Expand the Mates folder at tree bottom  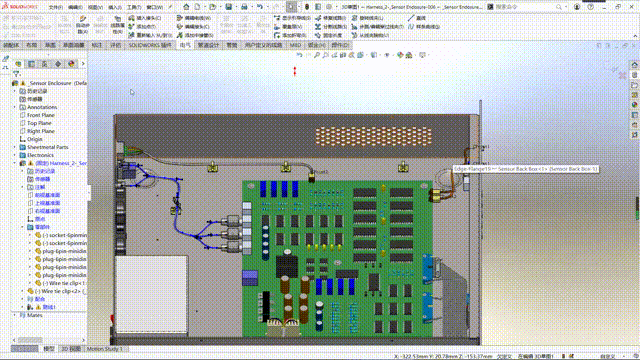coord(15,315)
